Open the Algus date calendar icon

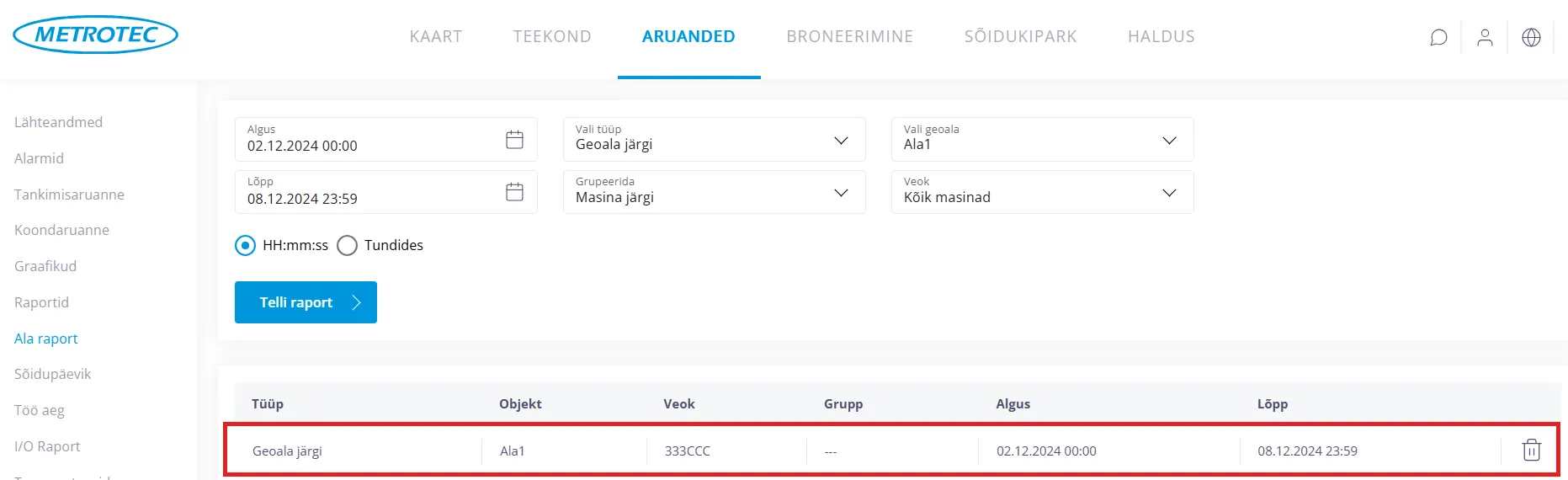(x=514, y=140)
